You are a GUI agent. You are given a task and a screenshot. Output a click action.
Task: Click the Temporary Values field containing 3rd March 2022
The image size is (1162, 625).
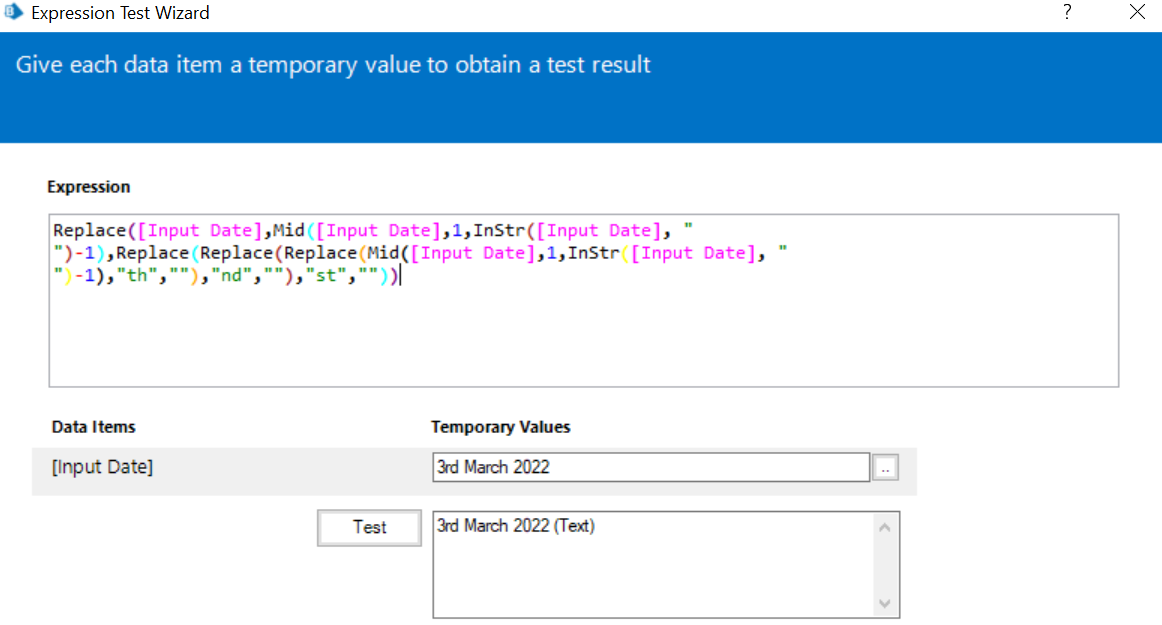pos(650,467)
